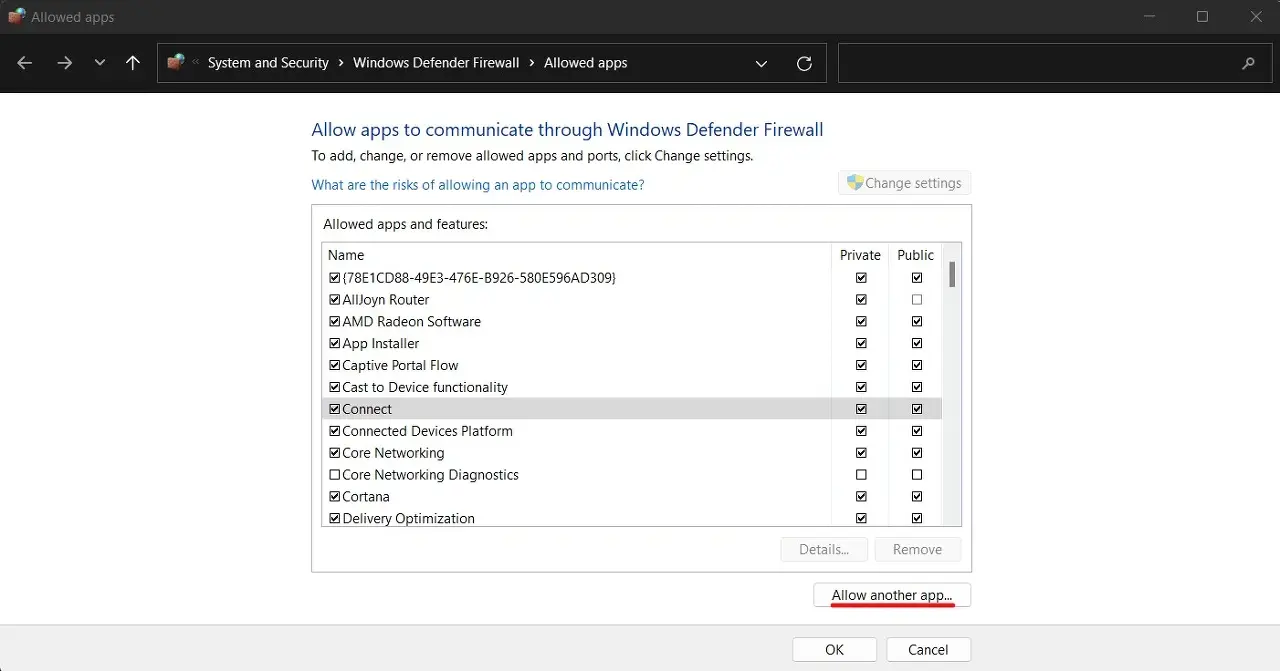
Task: Click Details button
Action: coord(824,549)
